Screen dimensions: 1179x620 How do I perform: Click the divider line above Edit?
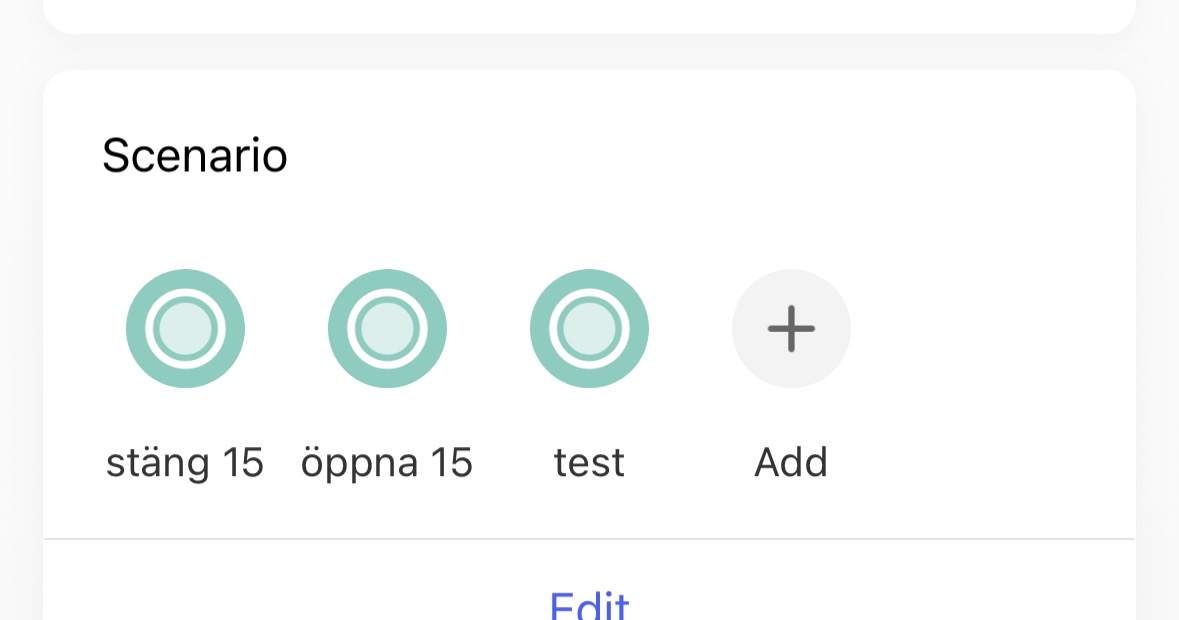coord(590,539)
